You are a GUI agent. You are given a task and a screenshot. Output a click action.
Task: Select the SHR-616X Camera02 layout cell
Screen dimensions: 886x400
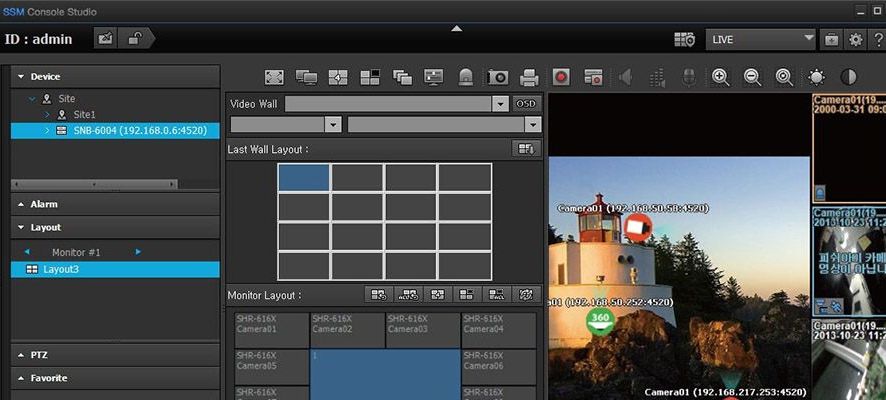348,330
